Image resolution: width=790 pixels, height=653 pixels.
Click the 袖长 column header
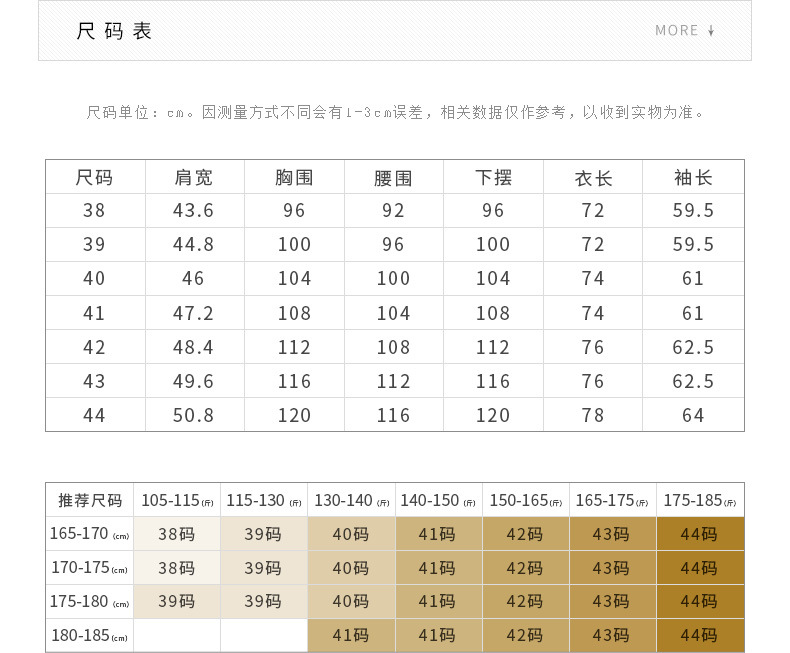[x=693, y=178]
